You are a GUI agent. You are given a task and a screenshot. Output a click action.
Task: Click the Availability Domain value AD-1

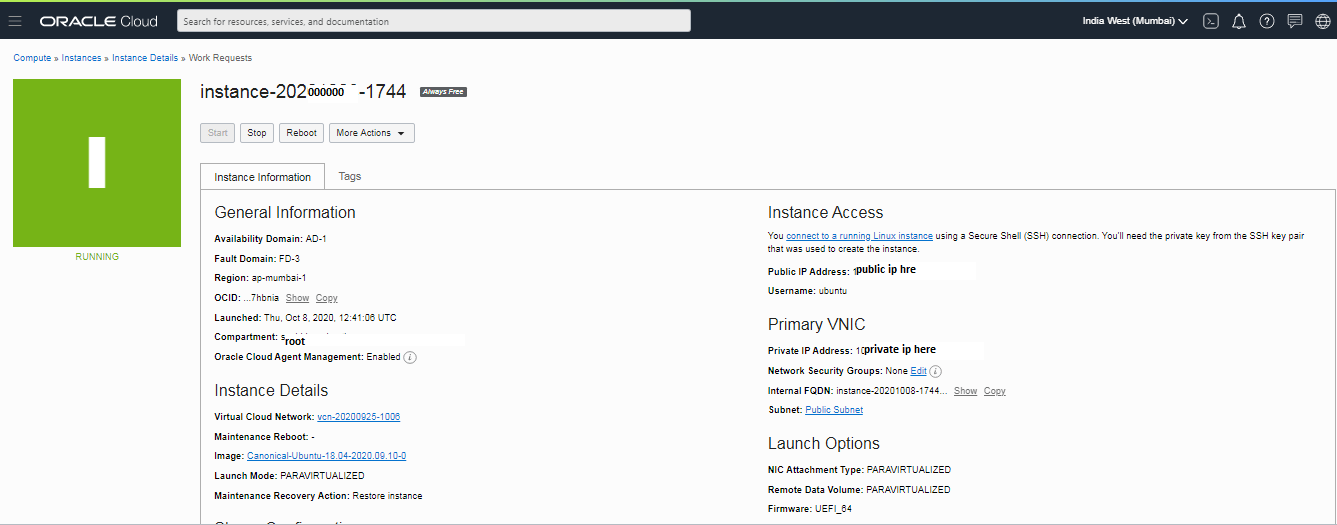click(316, 239)
